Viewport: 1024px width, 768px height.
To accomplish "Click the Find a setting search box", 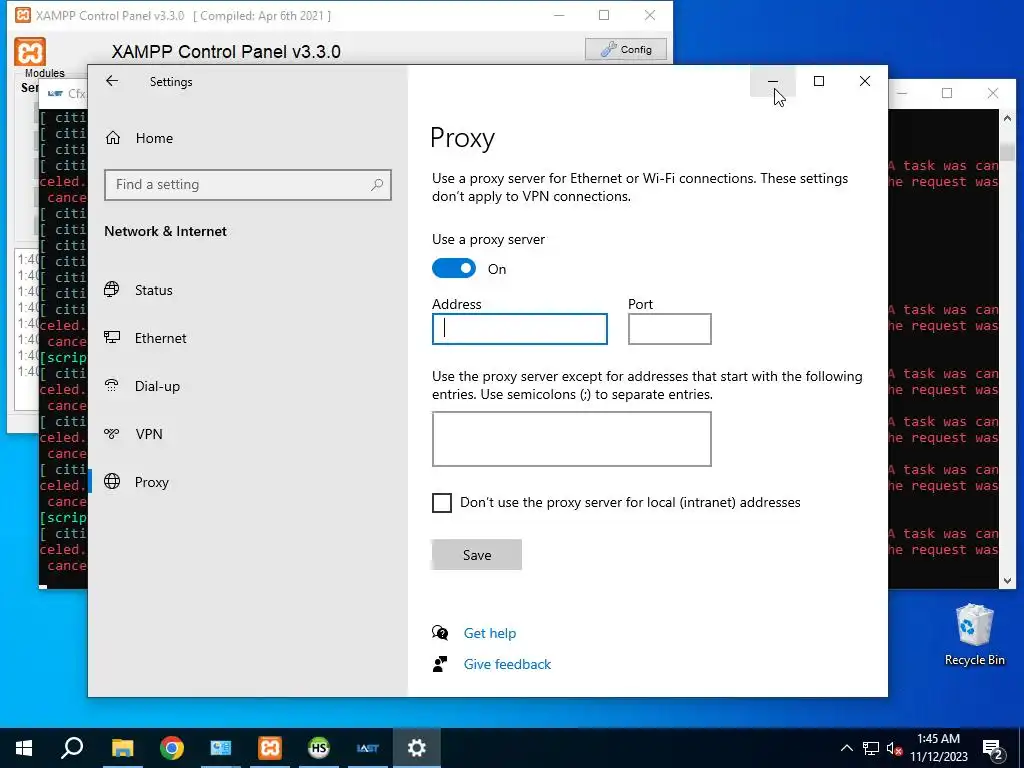I will 248,185.
